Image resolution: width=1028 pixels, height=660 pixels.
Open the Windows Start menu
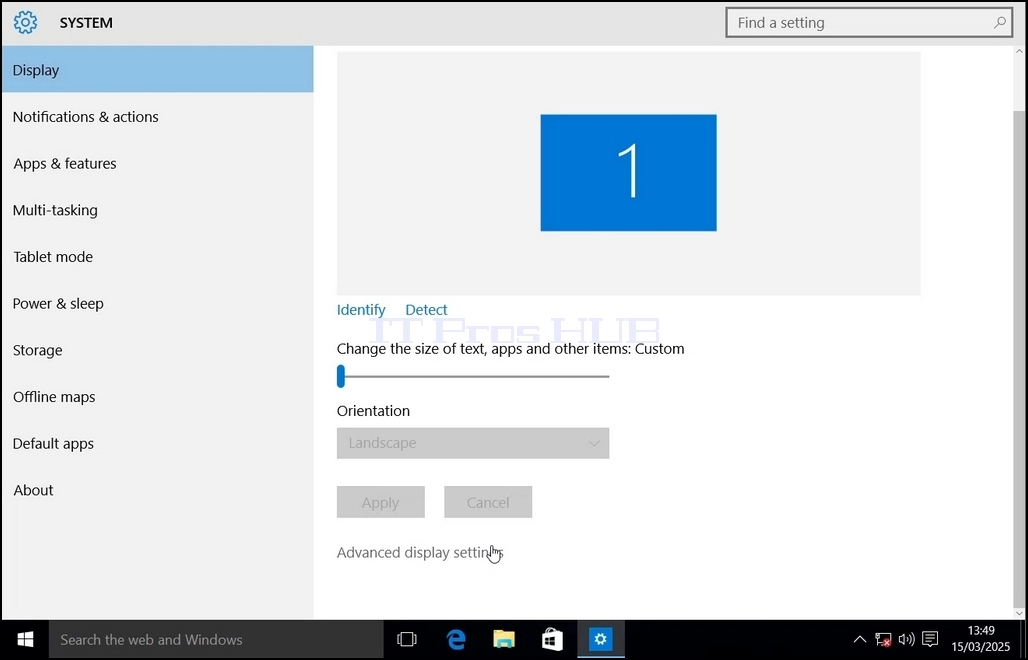click(25, 639)
